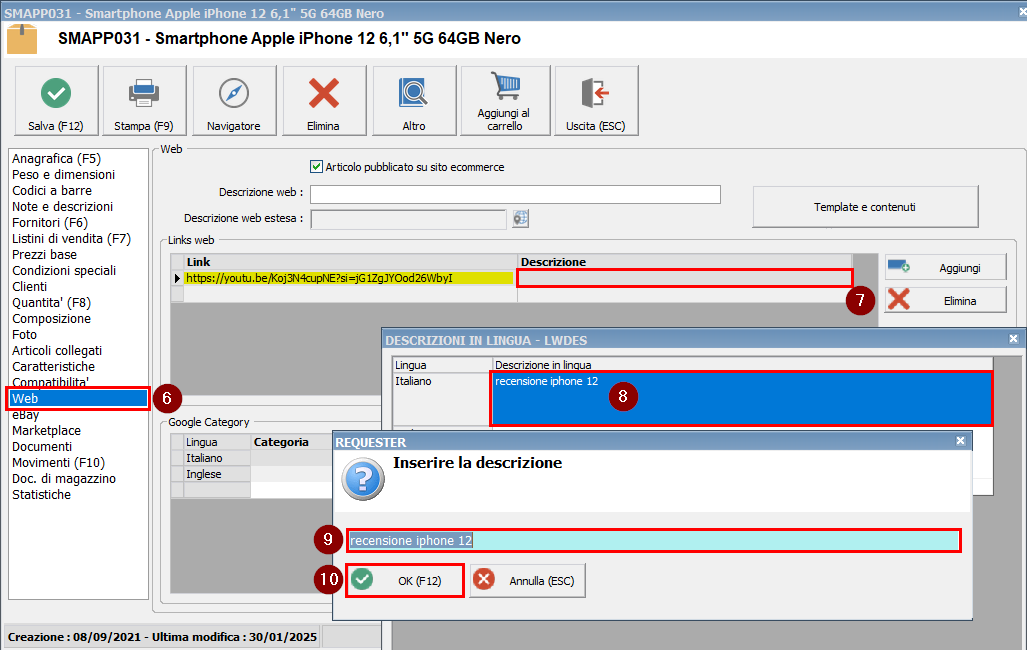This screenshot has height=650, width=1027.
Task: Click Categoria column header in Google Category
Action: tap(291, 442)
